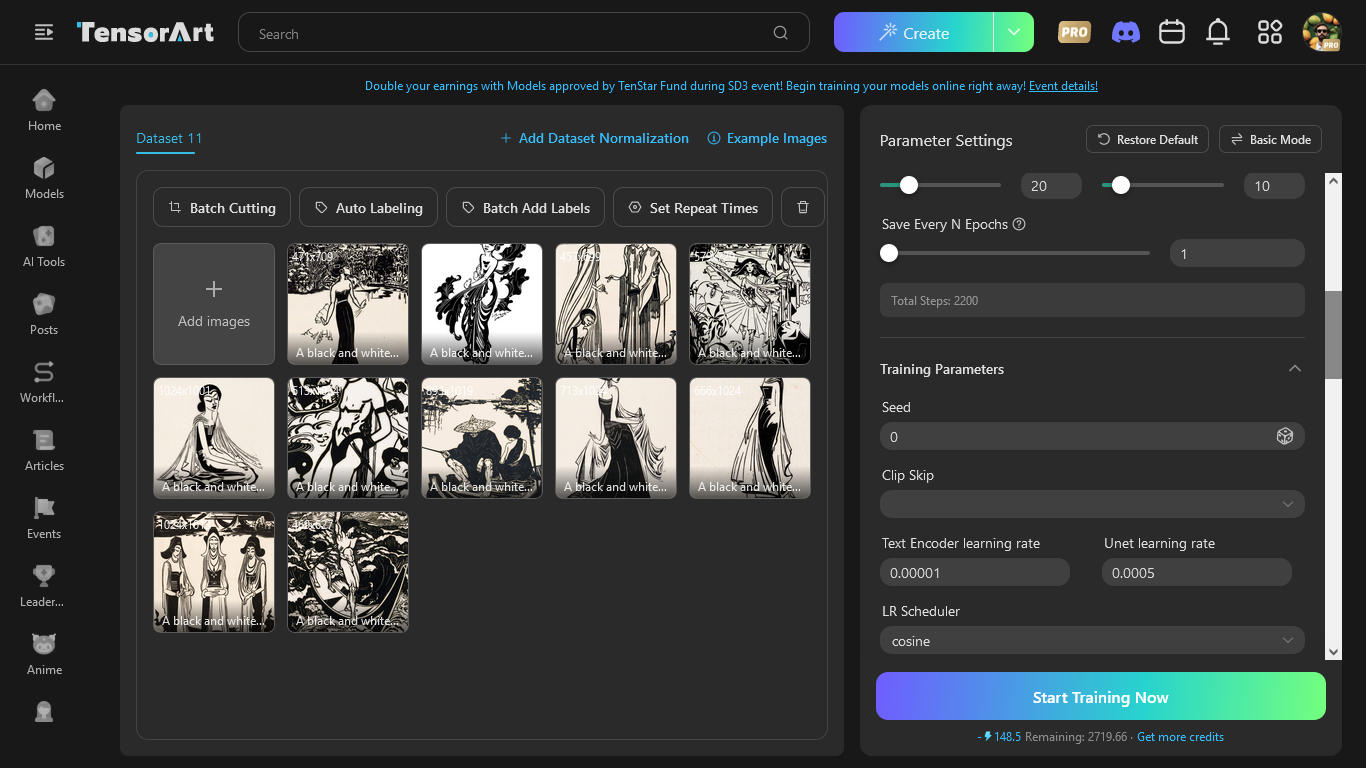
Task: Collapse the sidebar with the menu icon
Action: (x=44, y=33)
